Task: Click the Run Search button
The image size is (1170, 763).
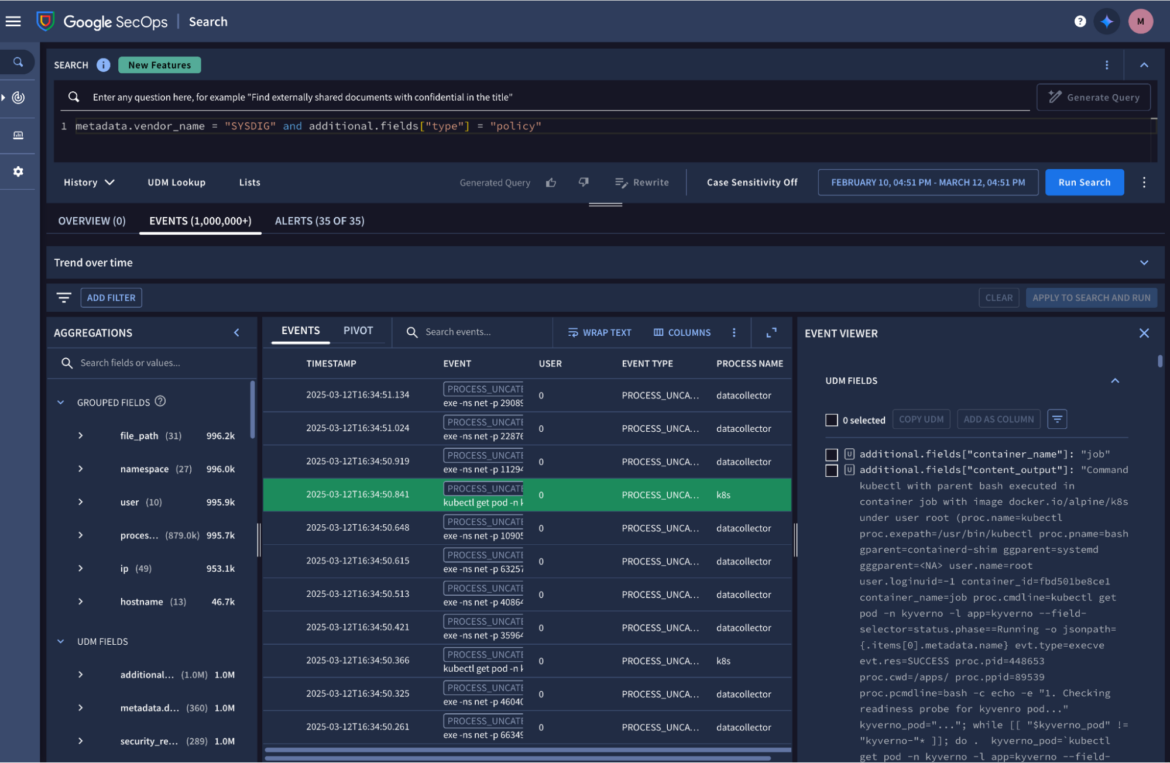Action: (1084, 182)
